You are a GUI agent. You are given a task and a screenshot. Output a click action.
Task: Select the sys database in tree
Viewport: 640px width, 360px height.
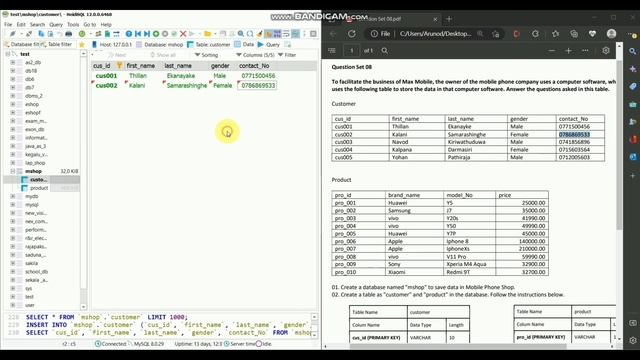click(x=29, y=288)
